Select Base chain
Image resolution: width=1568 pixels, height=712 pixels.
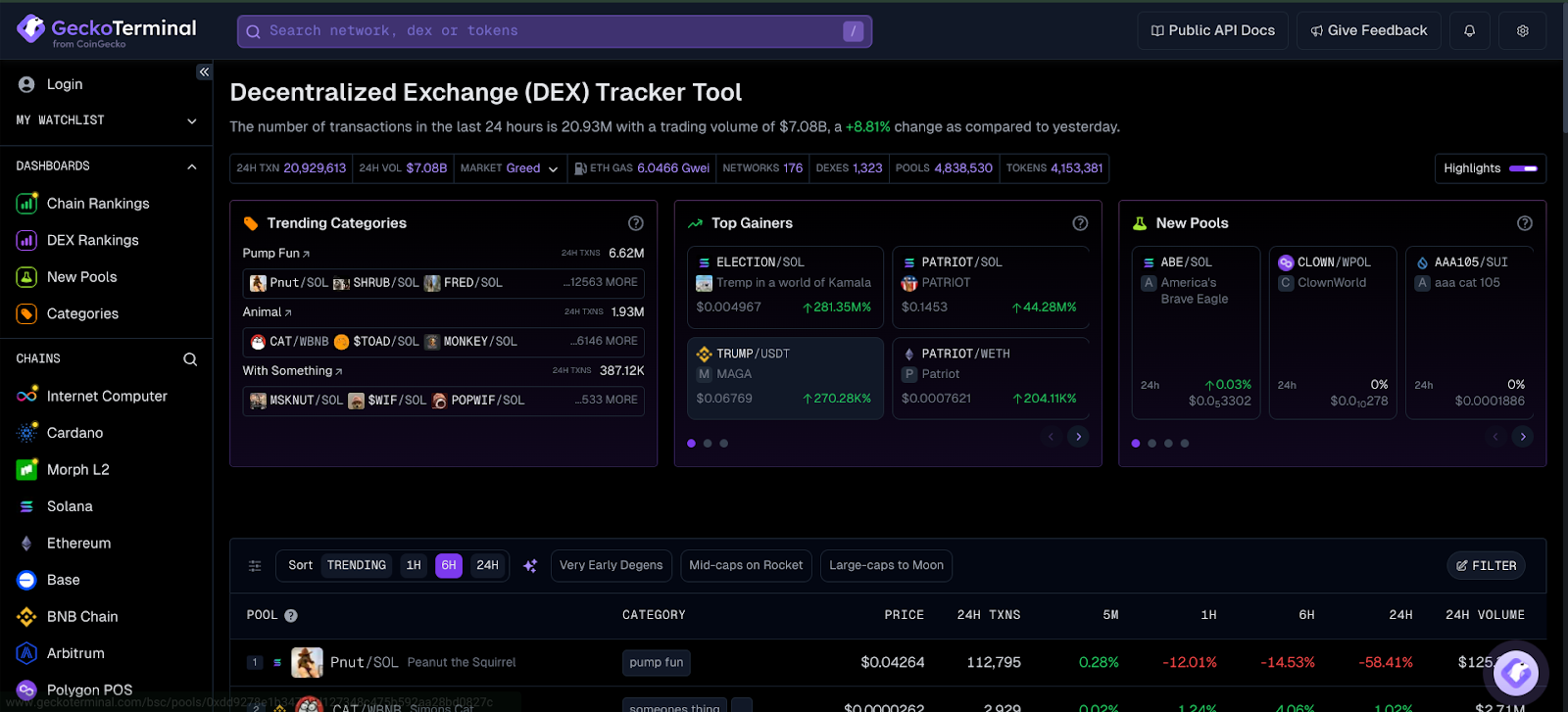pyautogui.click(x=63, y=580)
